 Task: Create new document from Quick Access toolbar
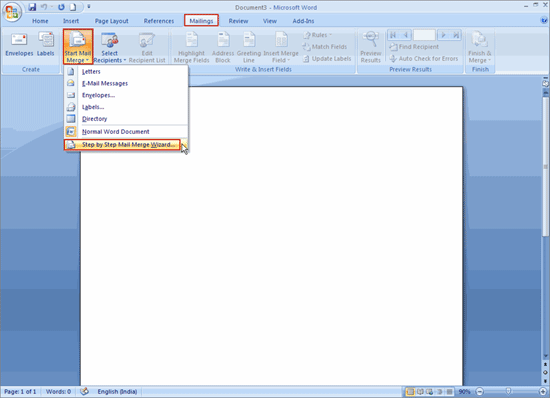click(x=73, y=7)
